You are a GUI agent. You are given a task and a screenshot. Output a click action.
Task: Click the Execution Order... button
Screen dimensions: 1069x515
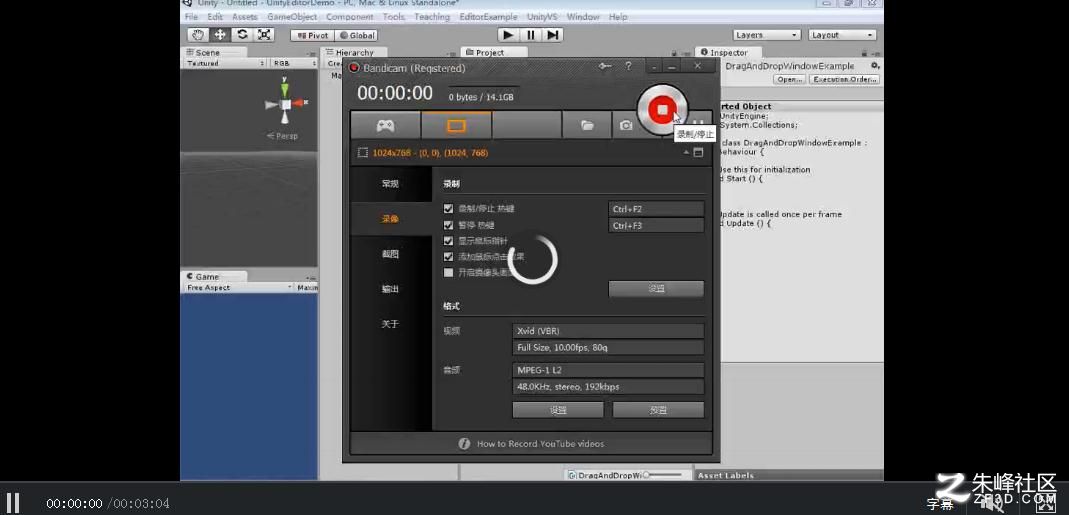click(845, 80)
